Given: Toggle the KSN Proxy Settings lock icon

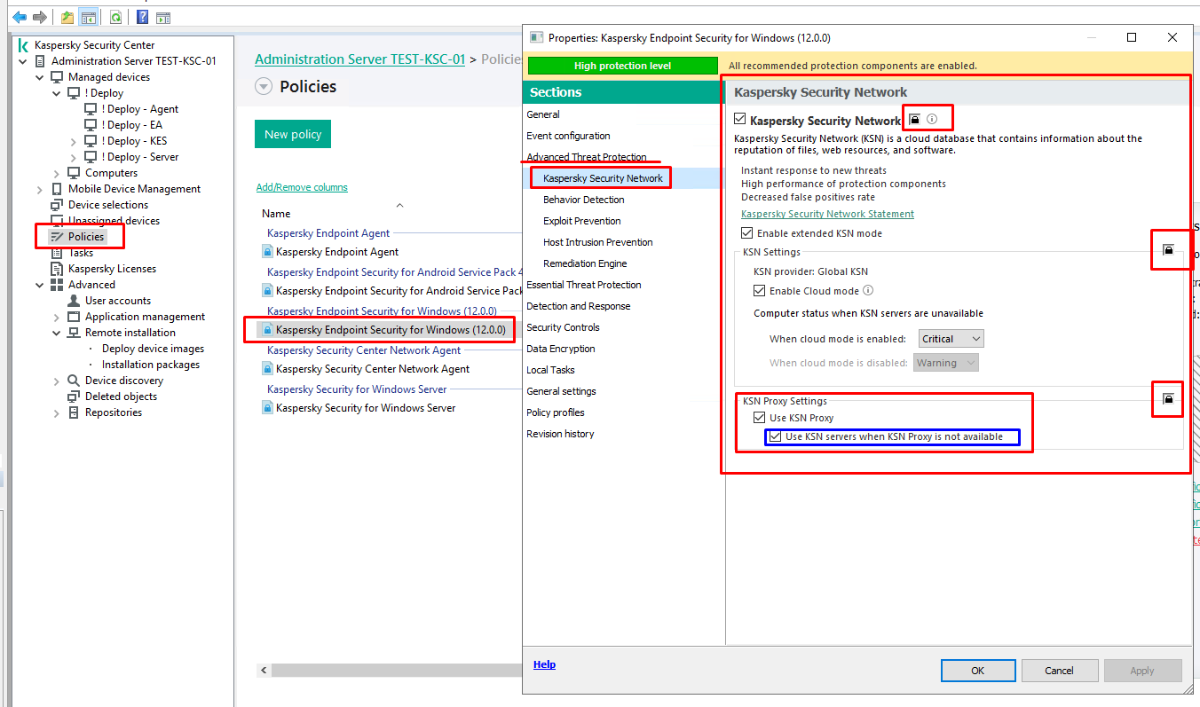Looking at the screenshot, I should coord(1167,399).
